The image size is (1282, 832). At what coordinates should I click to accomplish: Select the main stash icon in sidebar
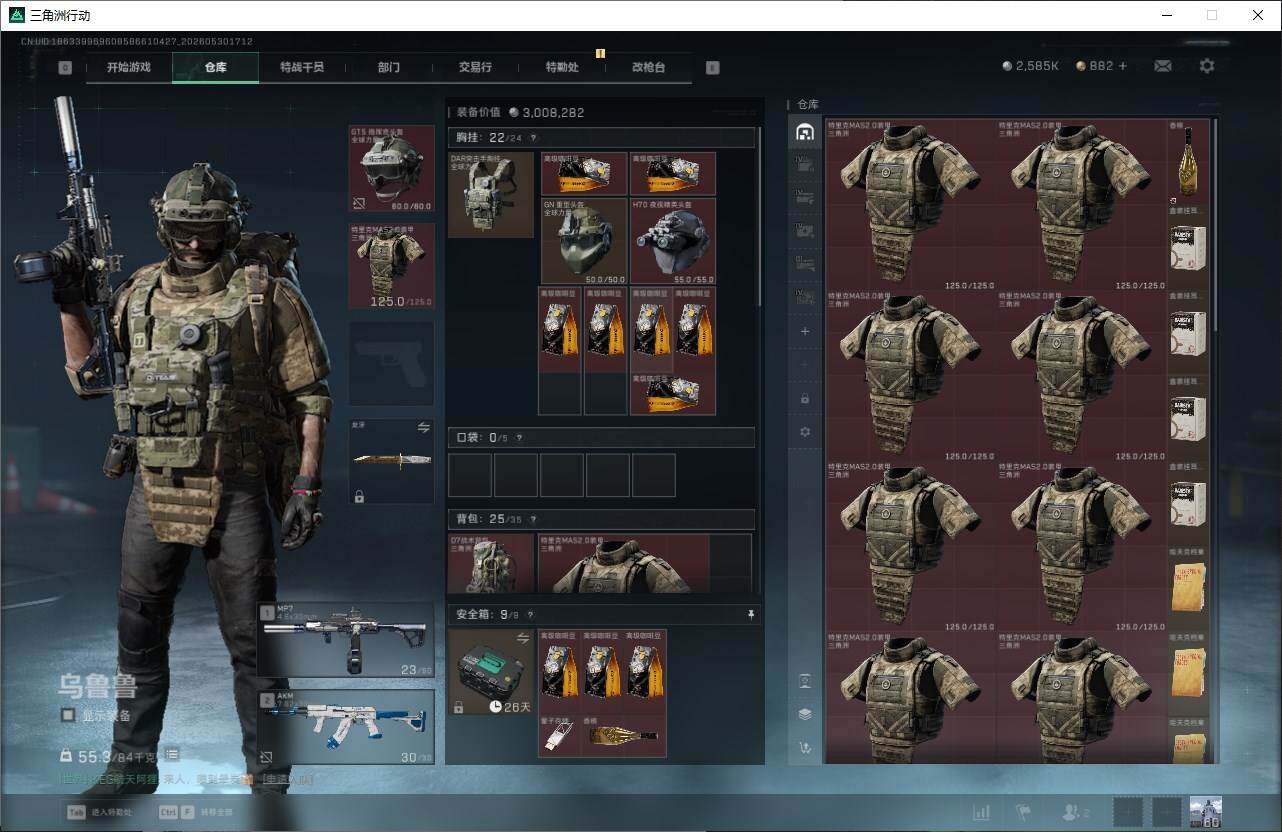pyautogui.click(x=805, y=132)
